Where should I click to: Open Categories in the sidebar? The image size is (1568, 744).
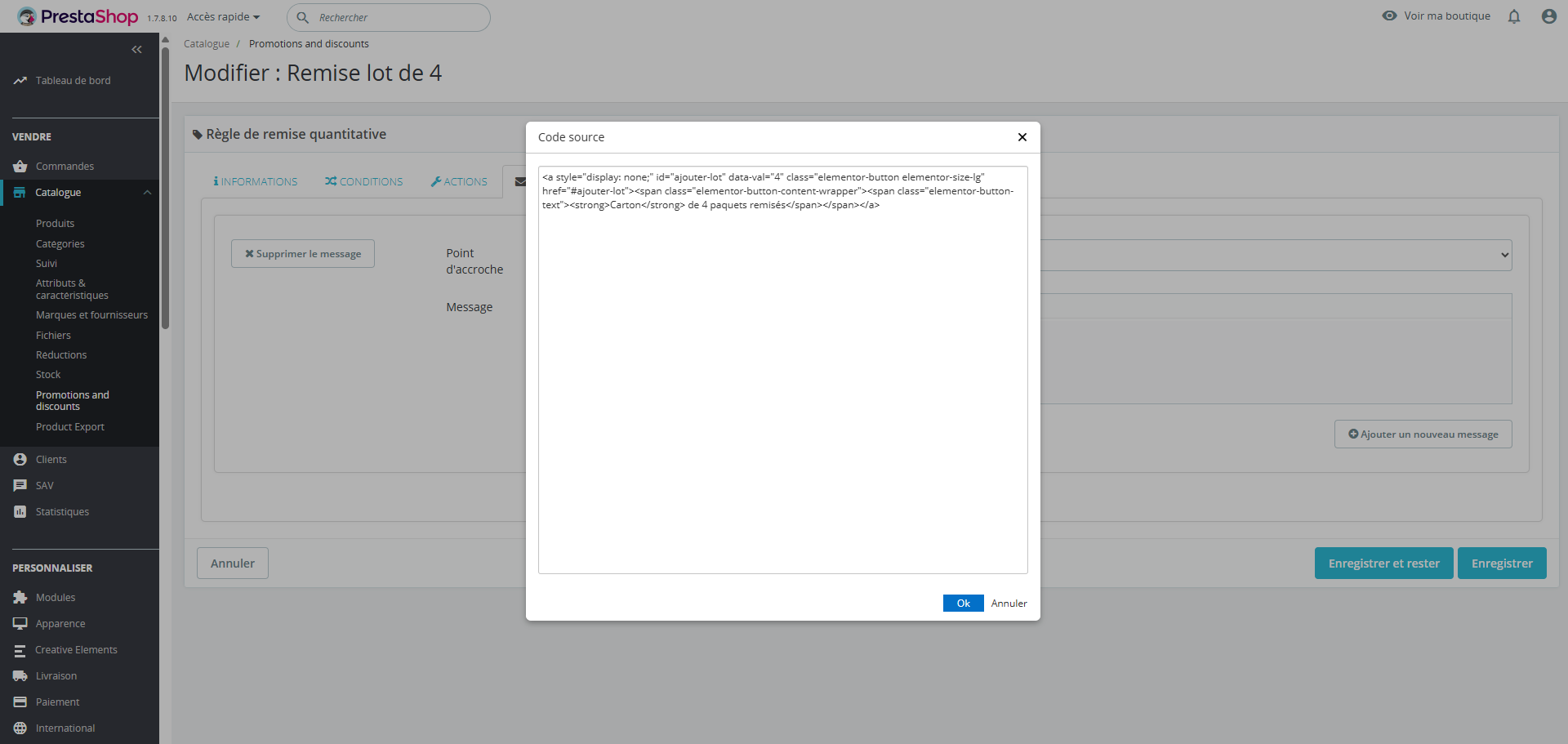coord(60,244)
